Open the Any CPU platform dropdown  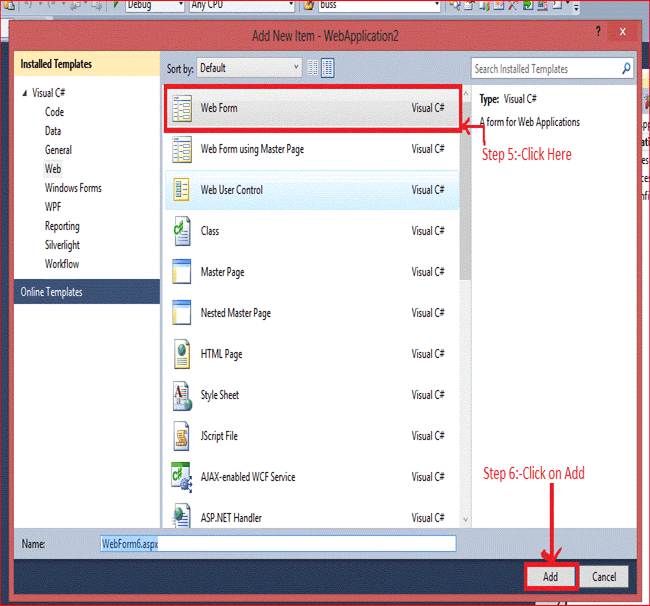pyautogui.click(x=243, y=5)
